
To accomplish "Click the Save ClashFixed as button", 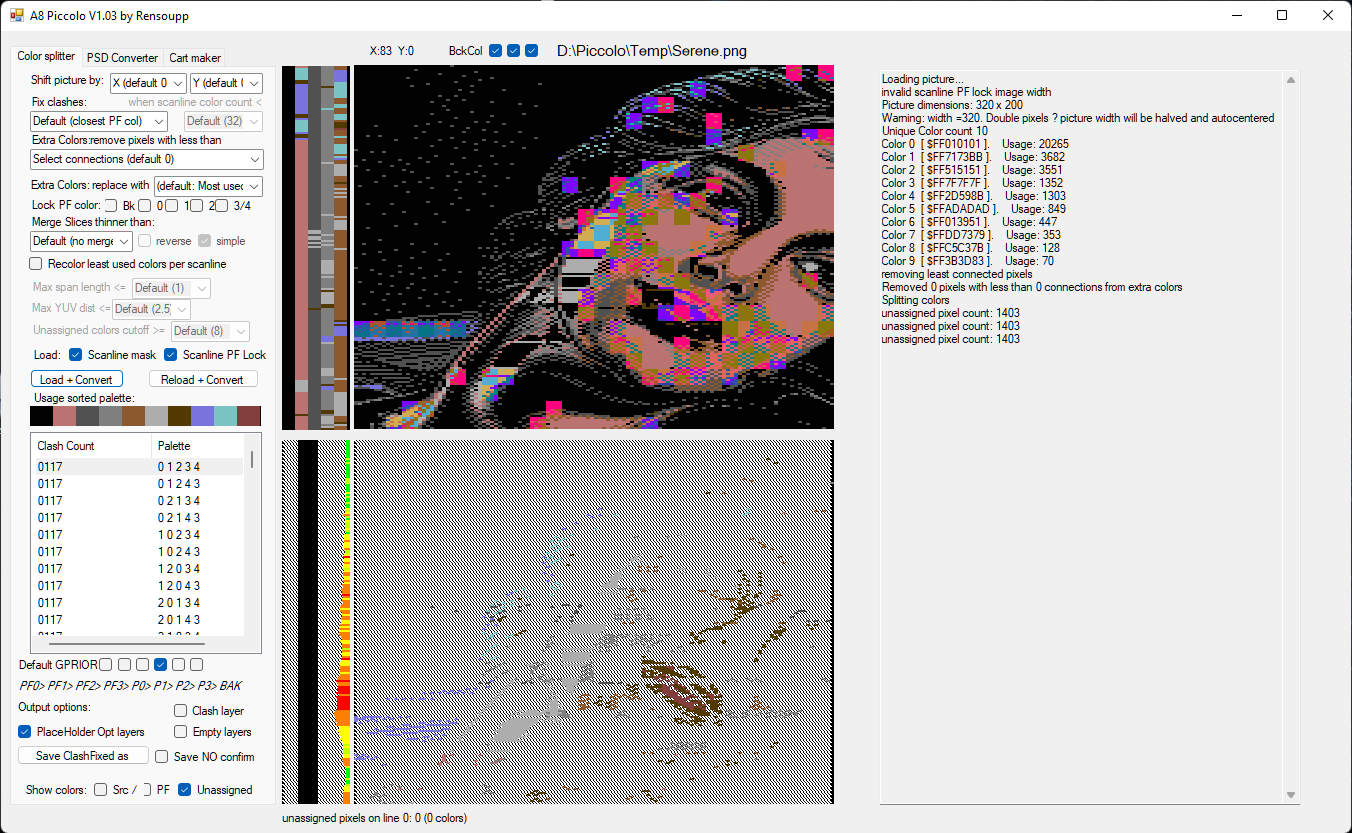I will pyautogui.click(x=83, y=756).
